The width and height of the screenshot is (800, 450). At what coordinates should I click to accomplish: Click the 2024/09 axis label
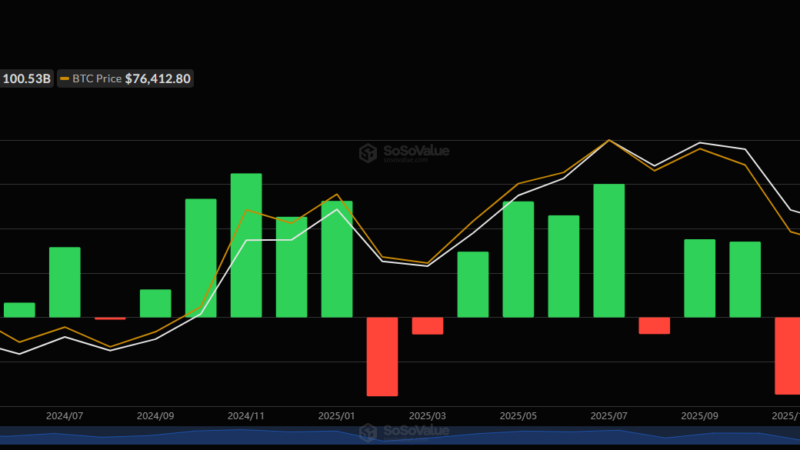point(156,416)
